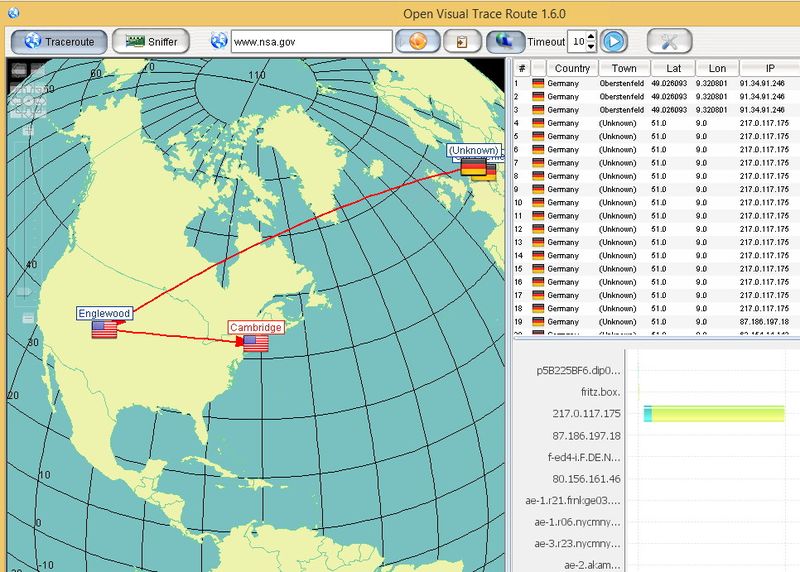Screen dimensions: 800x572
Task: Click the map zoom-in plus control
Action: tap(28, 131)
